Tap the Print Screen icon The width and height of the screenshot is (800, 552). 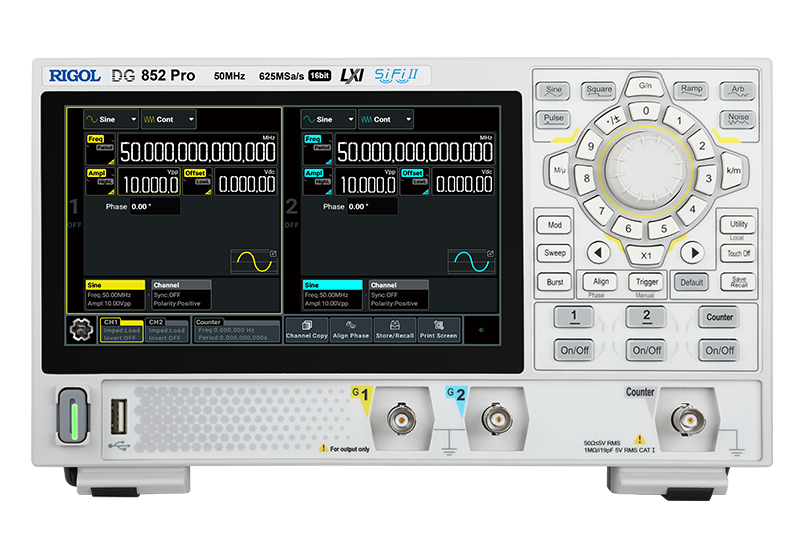[439, 330]
